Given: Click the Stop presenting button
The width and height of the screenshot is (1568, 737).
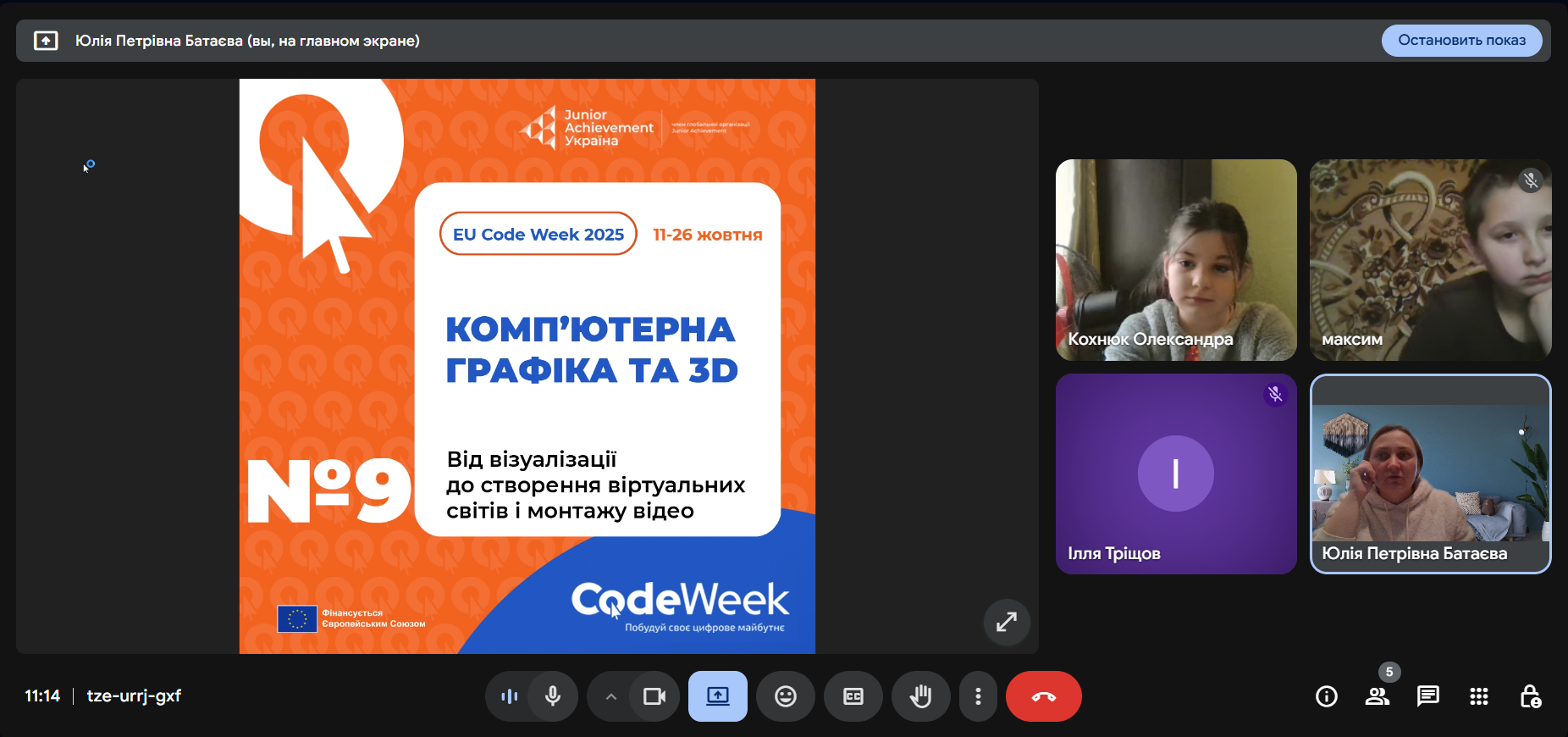Looking at the screenshot, I should [x=1460, y=41].
